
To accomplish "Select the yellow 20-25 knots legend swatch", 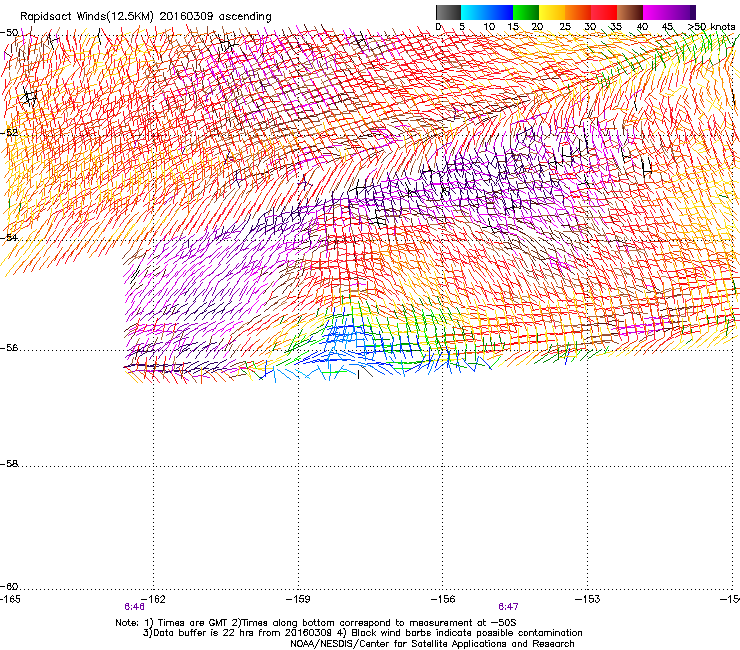I will pos(552,12).
